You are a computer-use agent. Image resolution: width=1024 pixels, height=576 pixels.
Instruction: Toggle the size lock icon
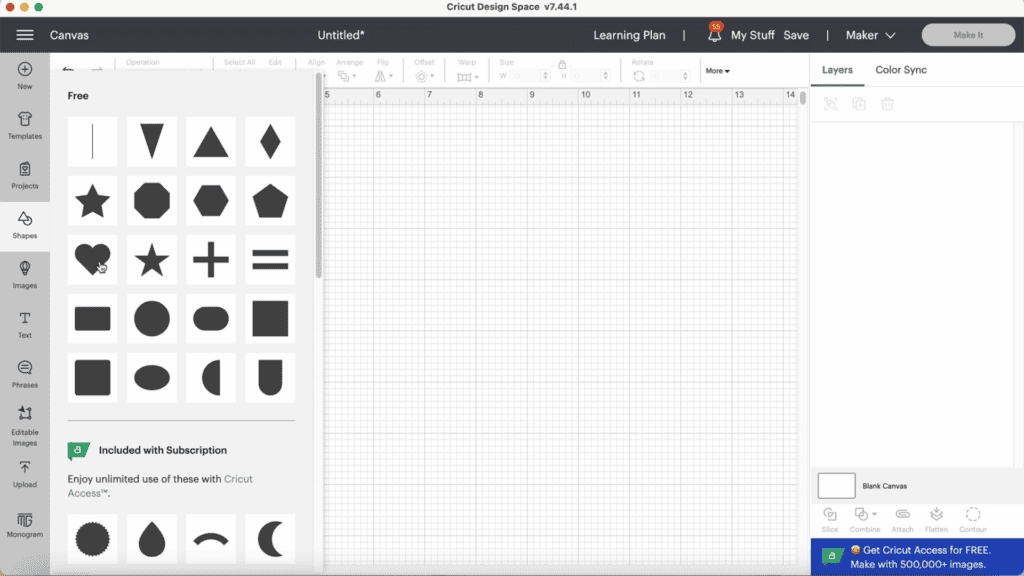562,64
